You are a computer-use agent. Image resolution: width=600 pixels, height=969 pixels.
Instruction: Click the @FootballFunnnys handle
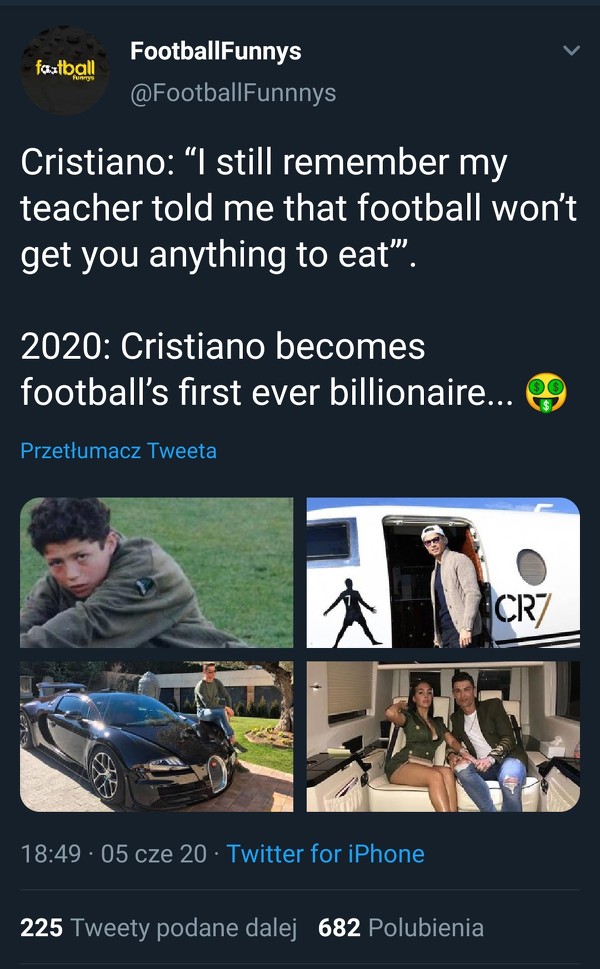[x=233, y=93]
